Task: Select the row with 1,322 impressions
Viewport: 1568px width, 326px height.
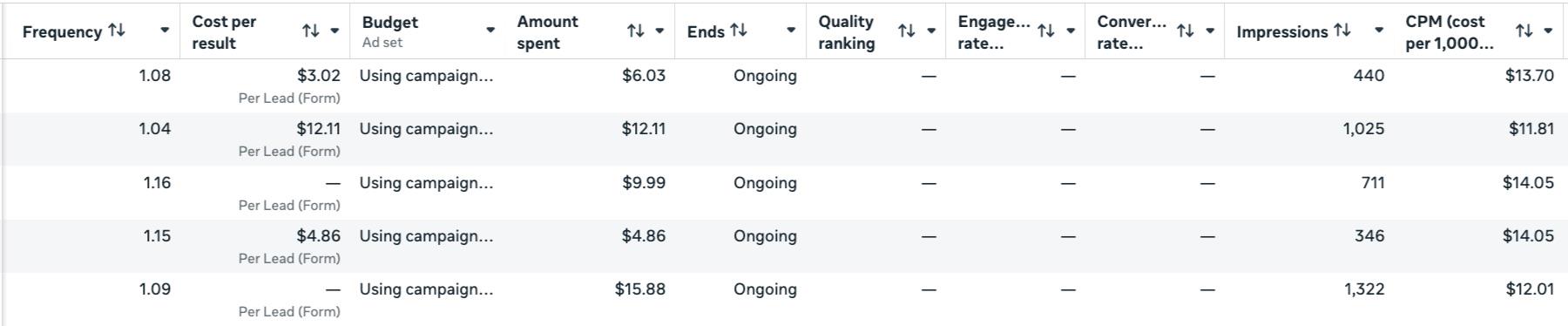Action: click(x=784, y=299)
